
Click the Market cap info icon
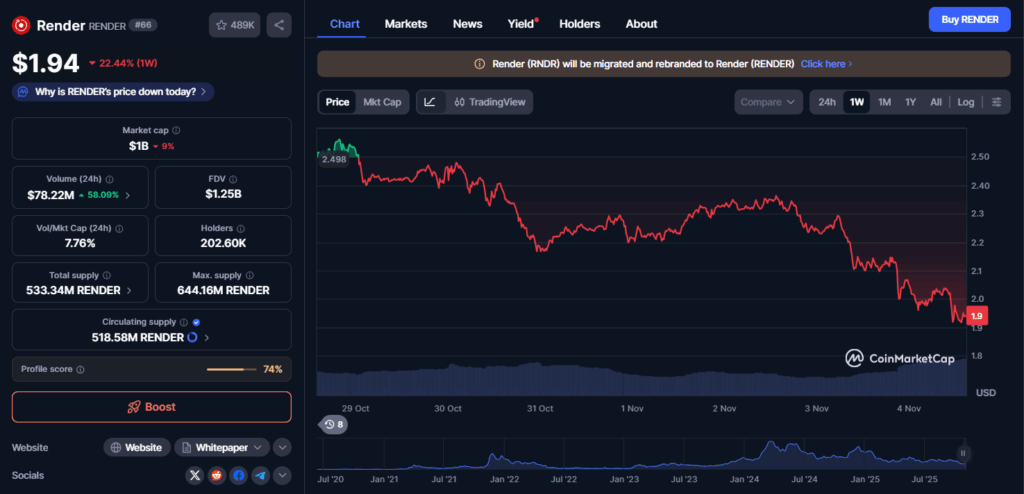[x=176, y=131]
